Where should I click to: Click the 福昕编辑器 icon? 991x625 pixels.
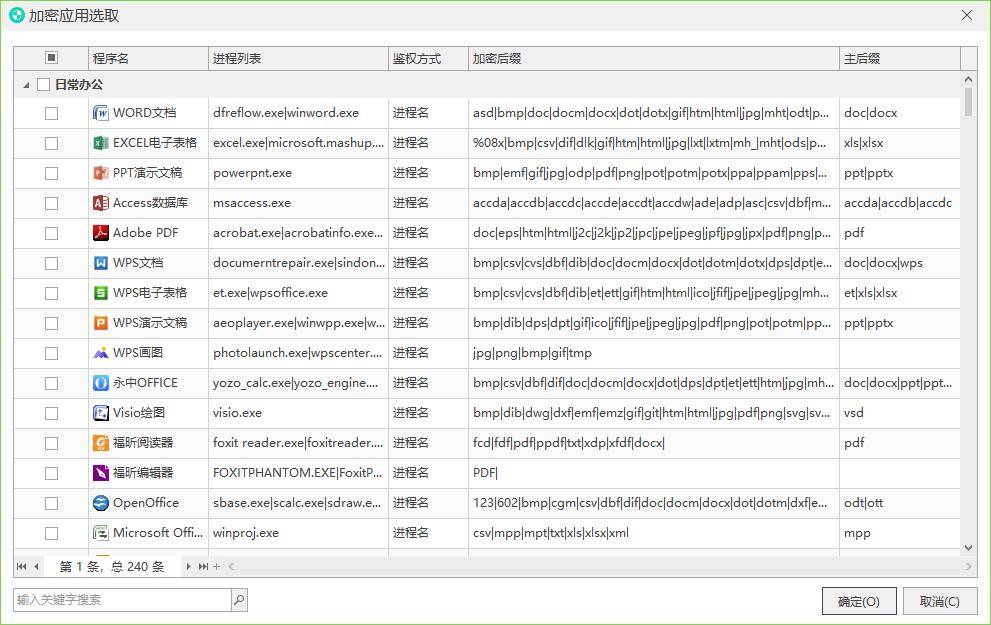point(100,473)
